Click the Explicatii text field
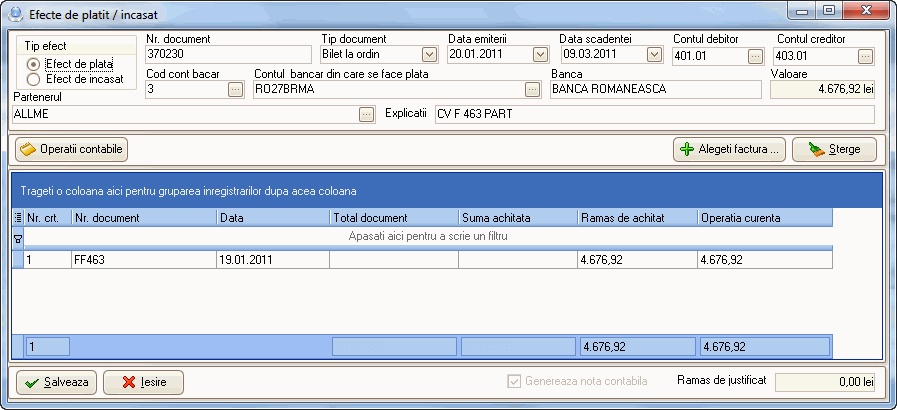 pyautogui.click(x=654, y=114)
